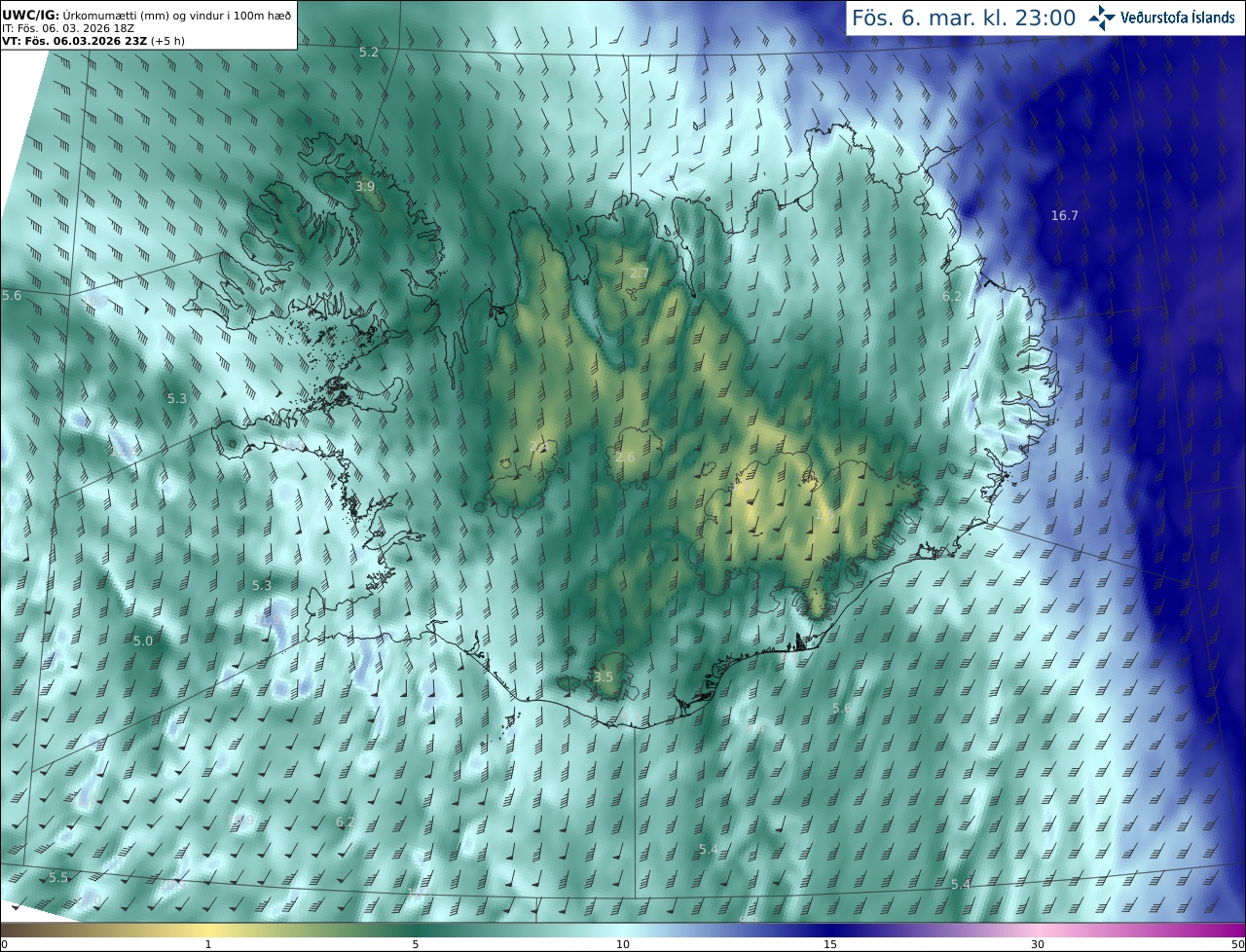Click the 50 label on the color scale
1246x952 pixels.
pos(1237,944)
